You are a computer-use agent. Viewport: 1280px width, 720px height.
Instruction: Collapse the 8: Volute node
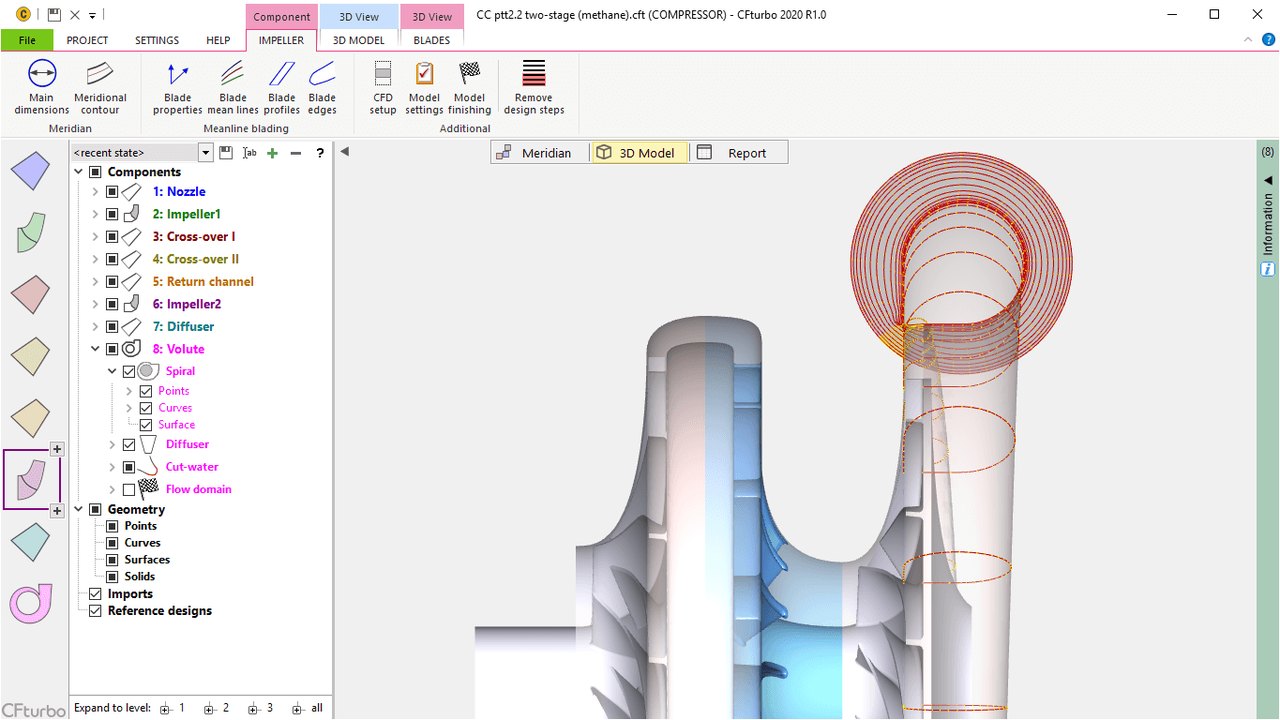[95, 349]
